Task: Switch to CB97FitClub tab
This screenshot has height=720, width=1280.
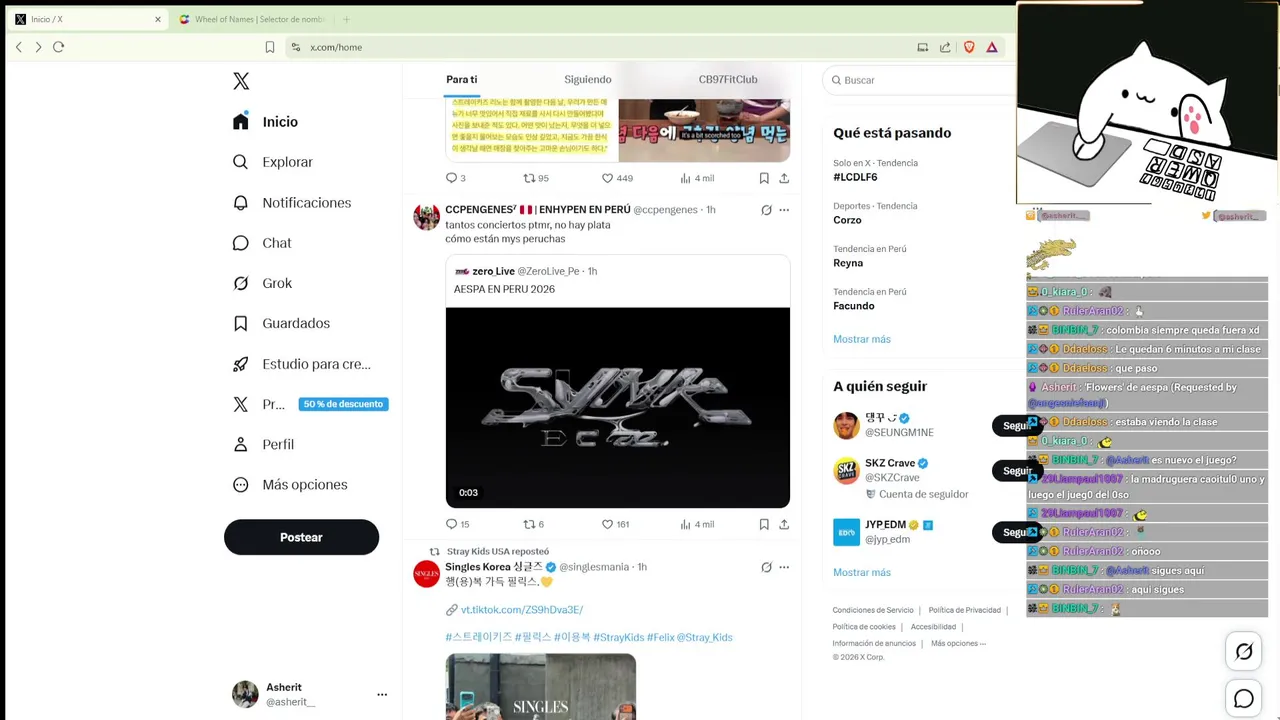Action: 728,79
